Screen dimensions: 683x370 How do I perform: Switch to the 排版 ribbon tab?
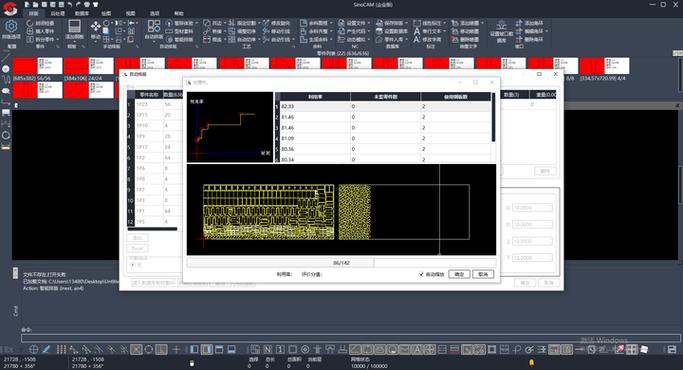33,14
